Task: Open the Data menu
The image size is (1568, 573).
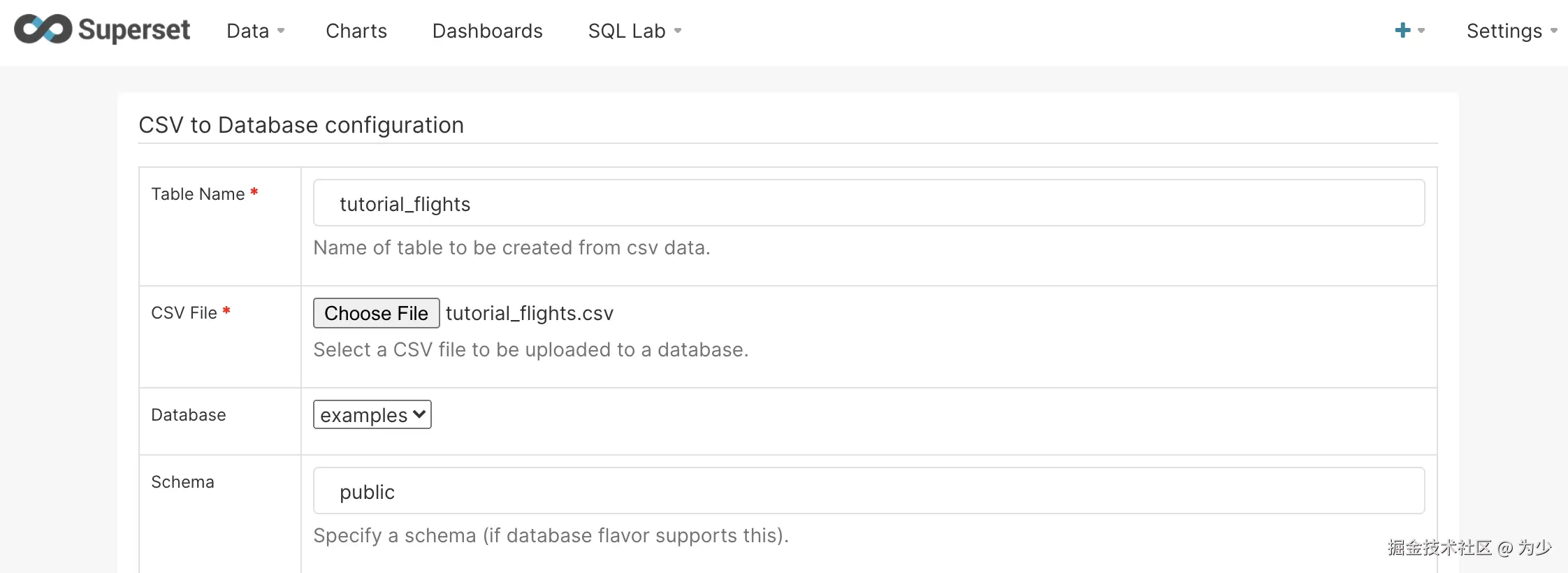Action: click(x=248, y=31)
